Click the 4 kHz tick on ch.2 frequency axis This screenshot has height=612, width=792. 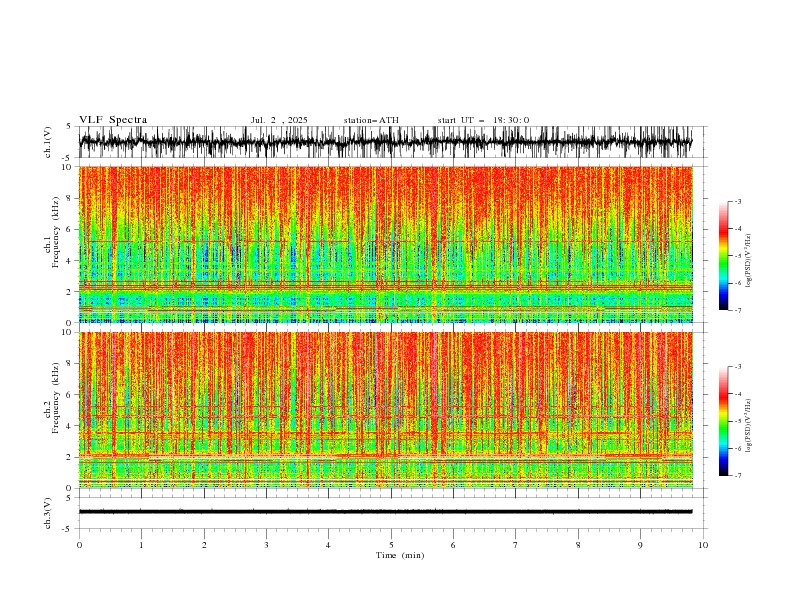click(70, 426)
